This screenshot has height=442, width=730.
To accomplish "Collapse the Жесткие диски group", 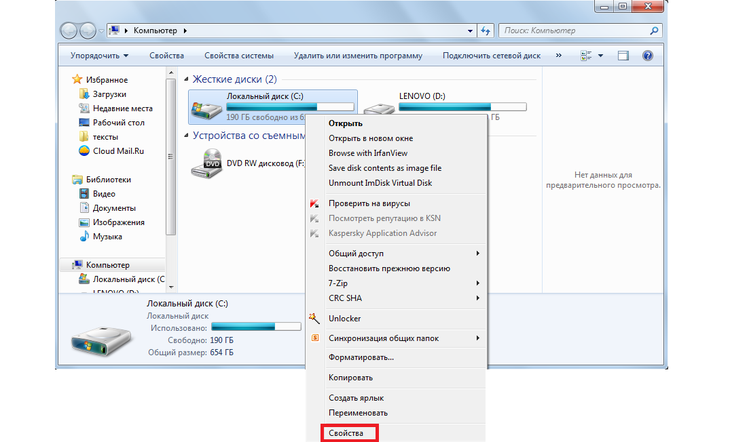I will point(186,79).
